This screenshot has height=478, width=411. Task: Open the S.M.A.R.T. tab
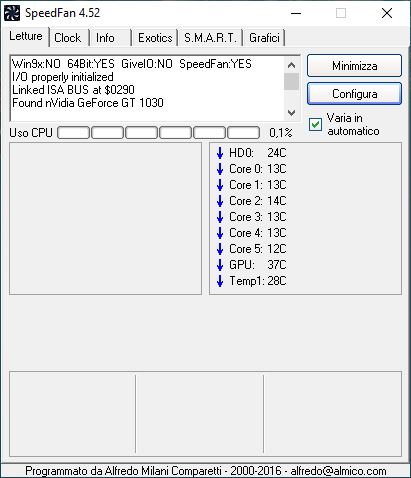[x=210, y=38]
